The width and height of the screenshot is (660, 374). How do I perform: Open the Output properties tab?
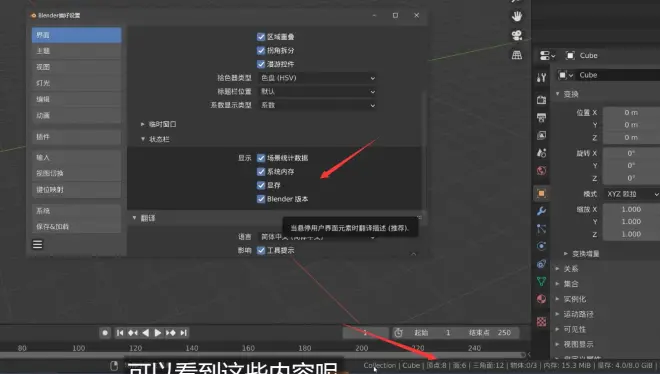[x=541, y=117]
